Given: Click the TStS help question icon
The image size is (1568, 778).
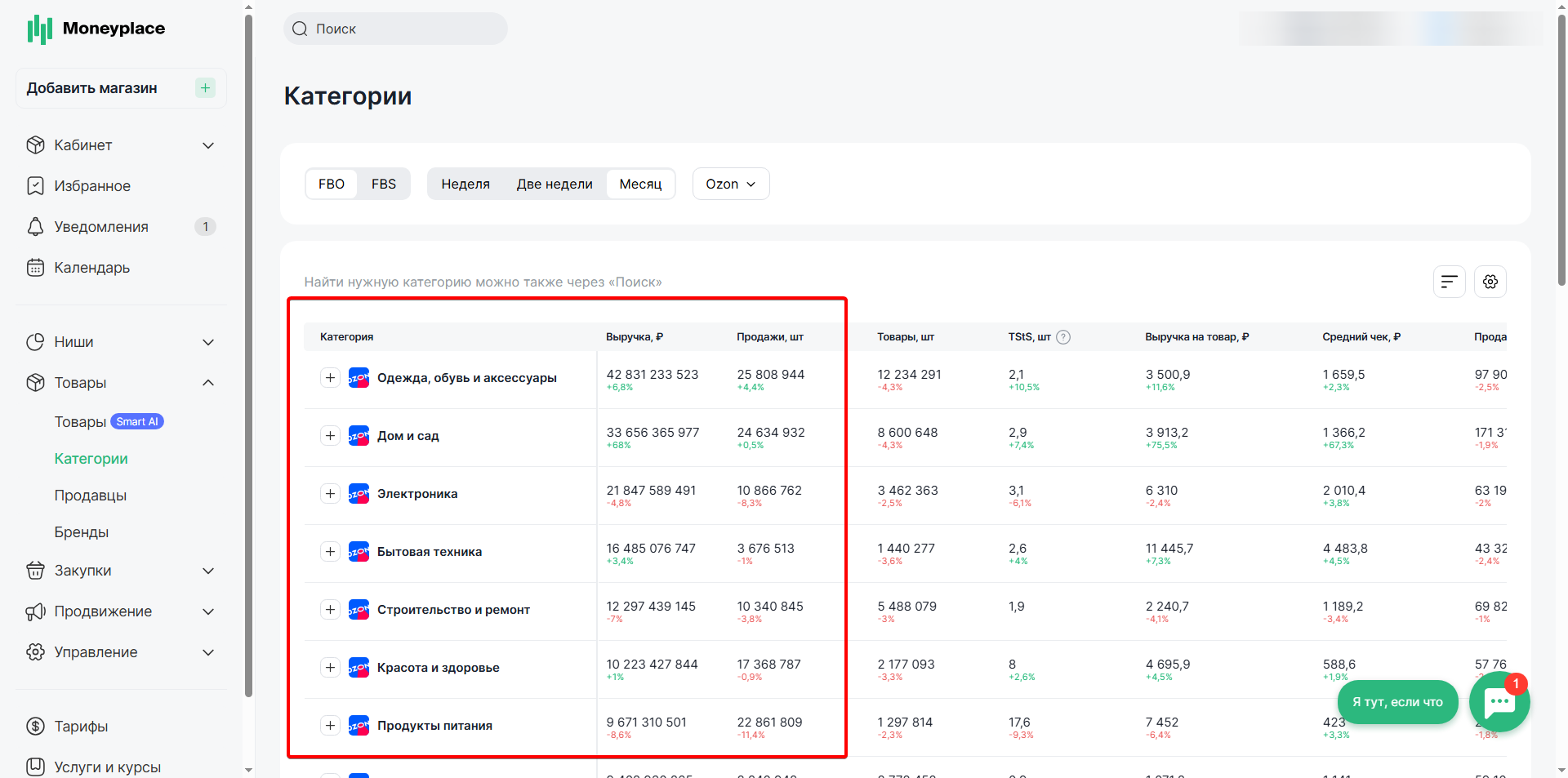Looking at the screenshot, I should [1063, 337].
